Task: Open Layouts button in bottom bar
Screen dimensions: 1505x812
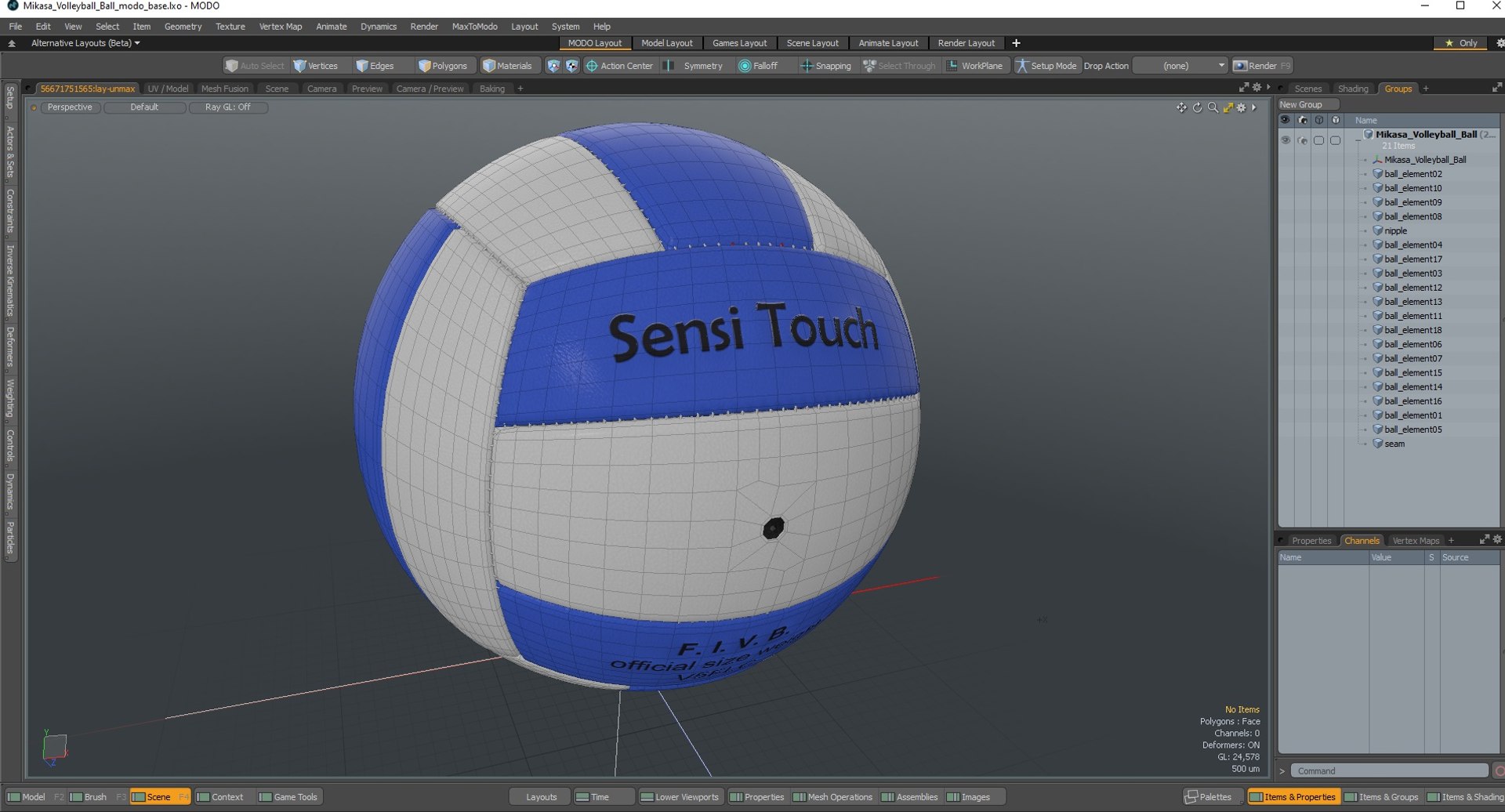Action: 541,797
